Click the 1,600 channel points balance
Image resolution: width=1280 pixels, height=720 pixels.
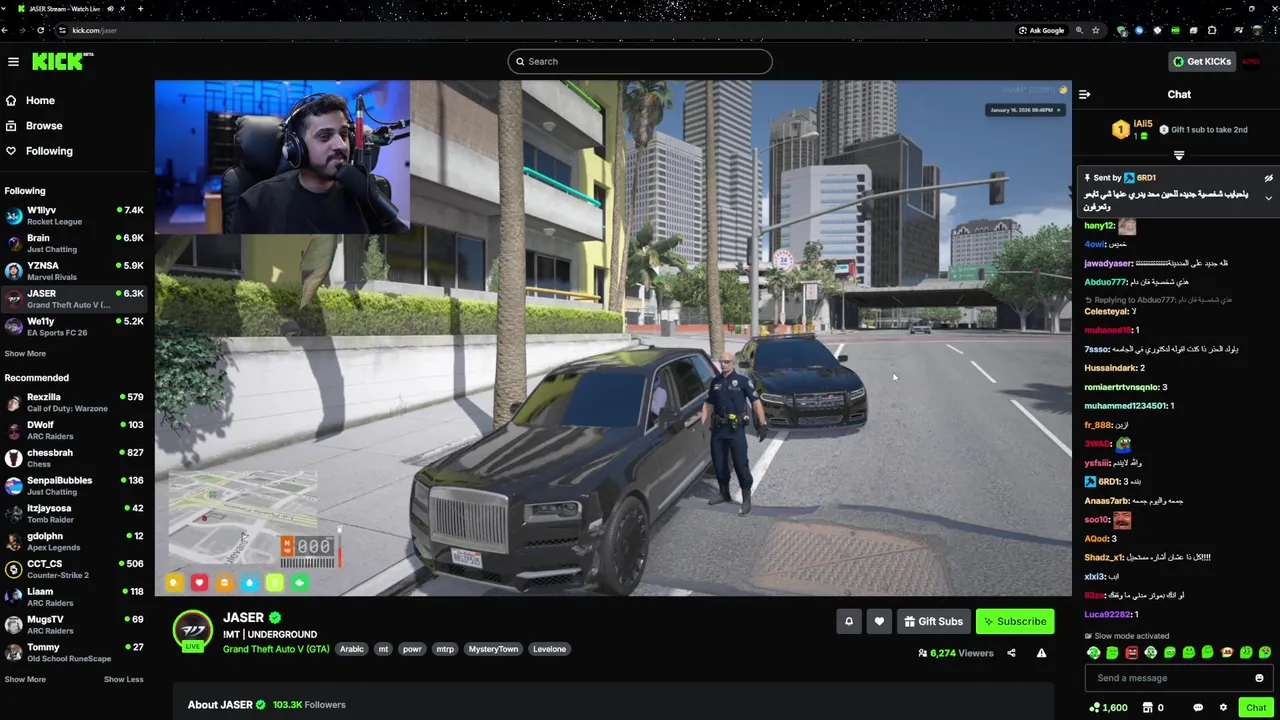click(x=1108, y=707)
